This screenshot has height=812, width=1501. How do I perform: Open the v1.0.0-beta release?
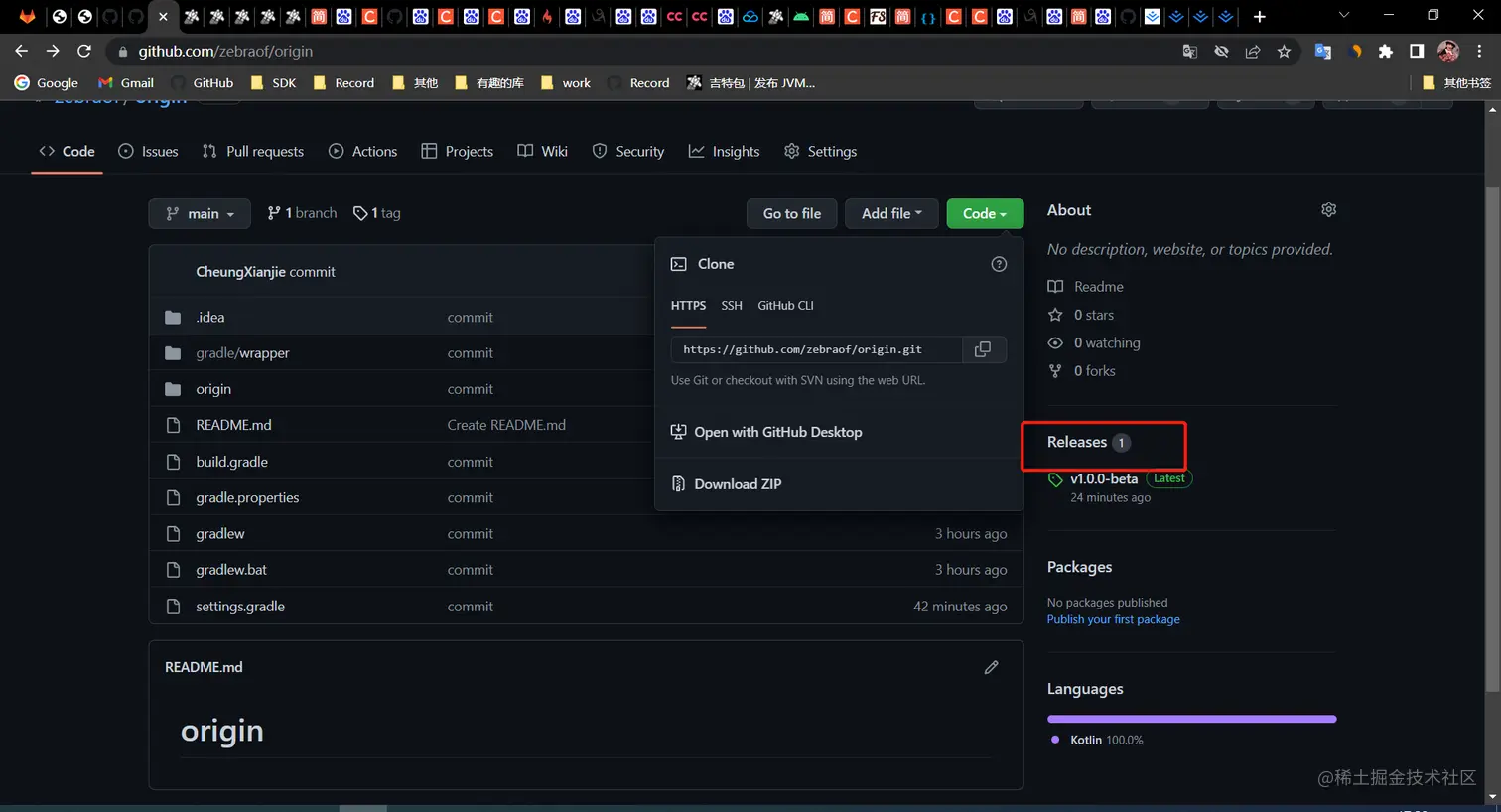1104,478
